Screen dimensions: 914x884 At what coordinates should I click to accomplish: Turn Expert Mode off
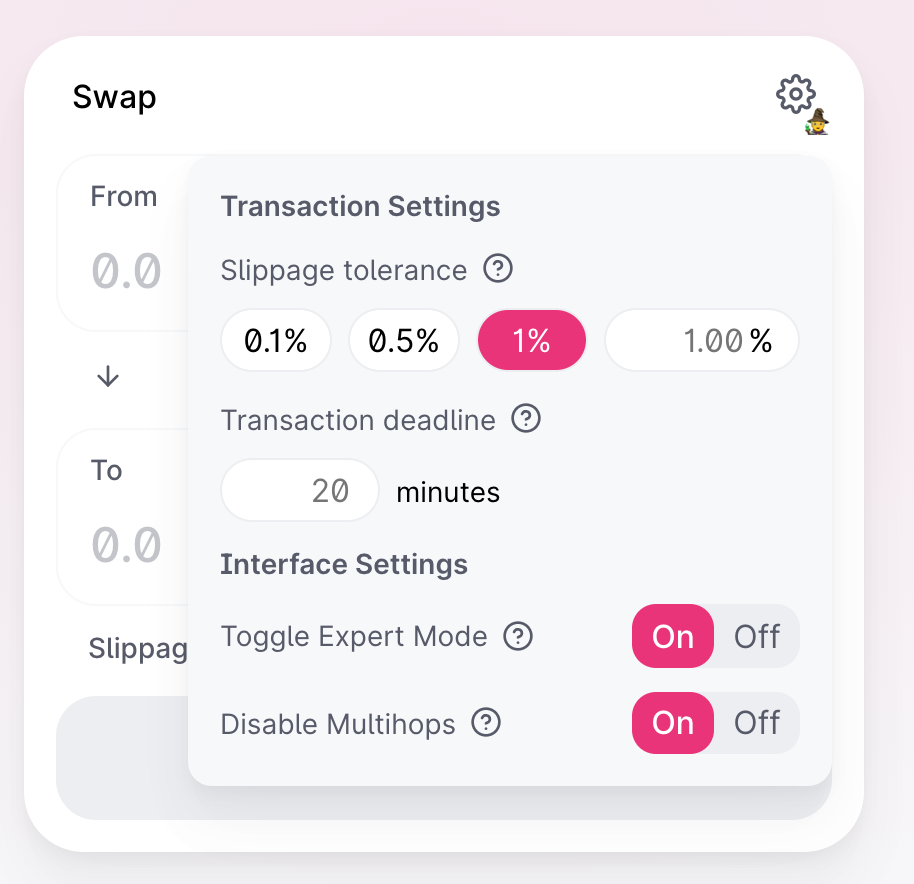pyautogui.click(x=757, y=636)
